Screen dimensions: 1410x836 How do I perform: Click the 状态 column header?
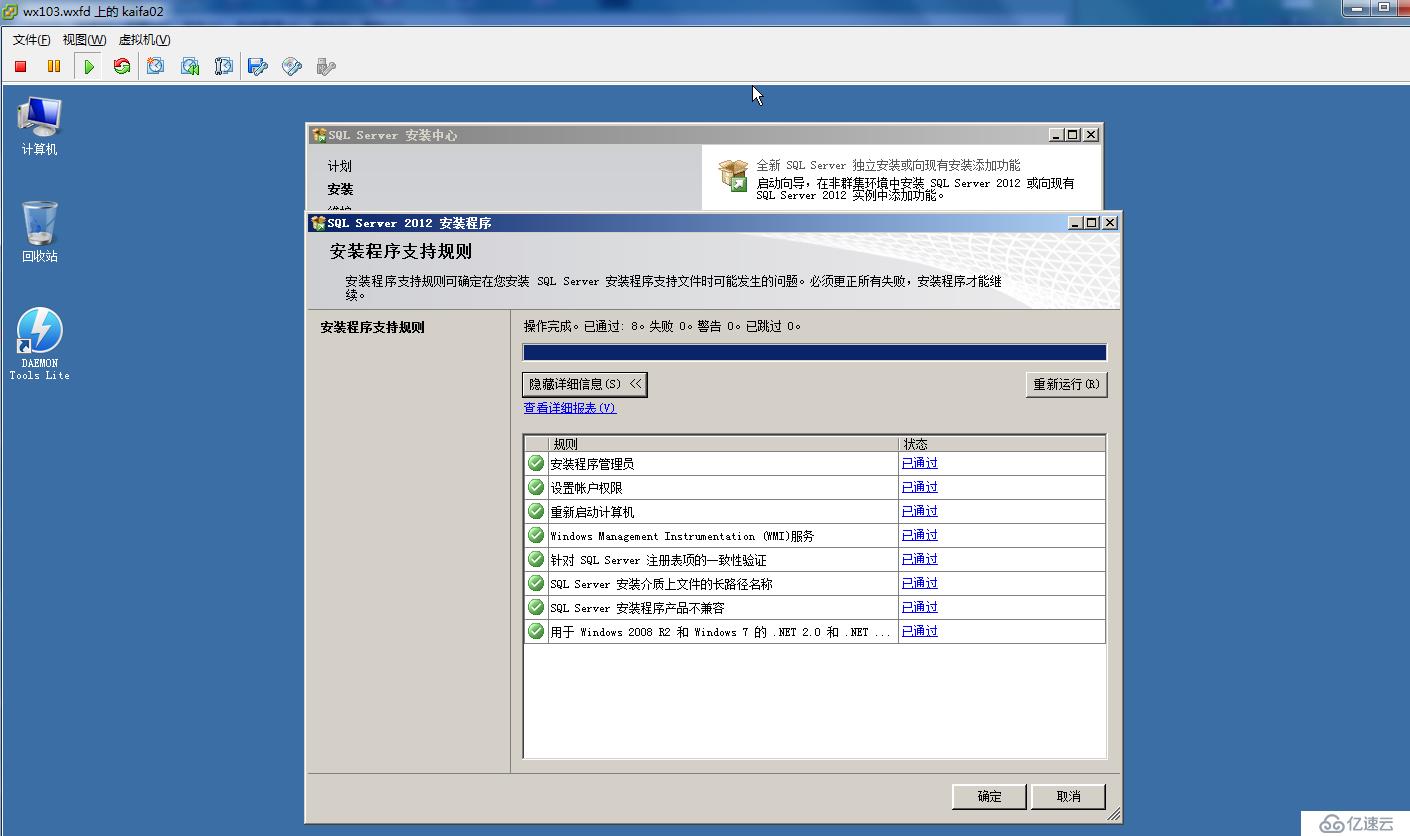[x=1002, y=443]
